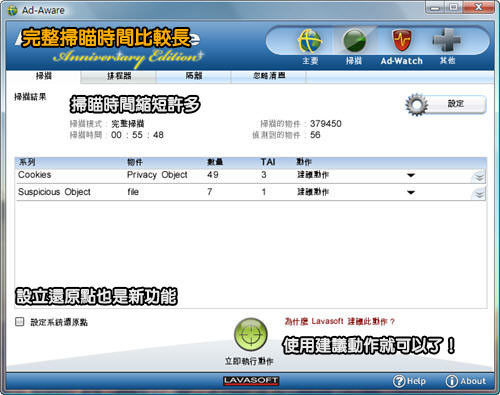Click the count value 7
The image size is (500, 395).
point(210,192)
